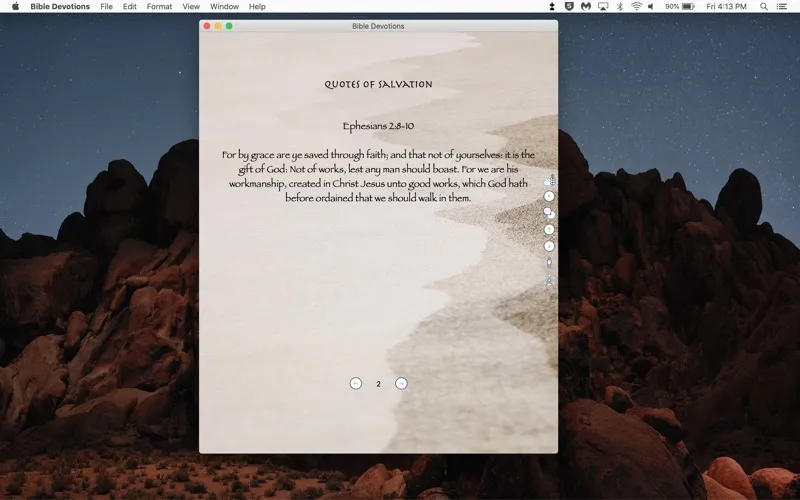Click the overlapping circles icon in side strip
Viewport: 800px width, 500px height.
[x=549, y=213]
